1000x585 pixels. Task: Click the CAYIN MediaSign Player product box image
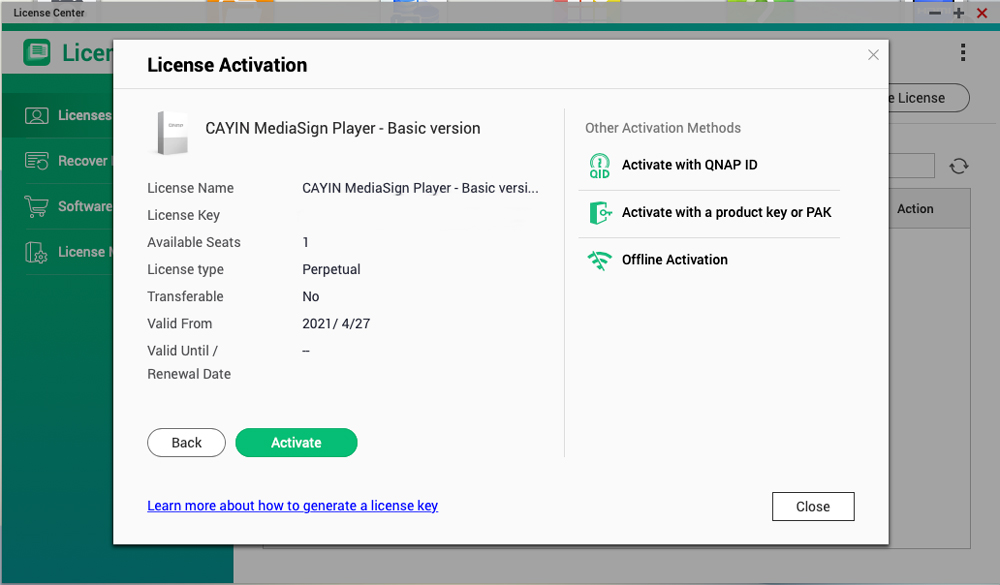(172, 132)
